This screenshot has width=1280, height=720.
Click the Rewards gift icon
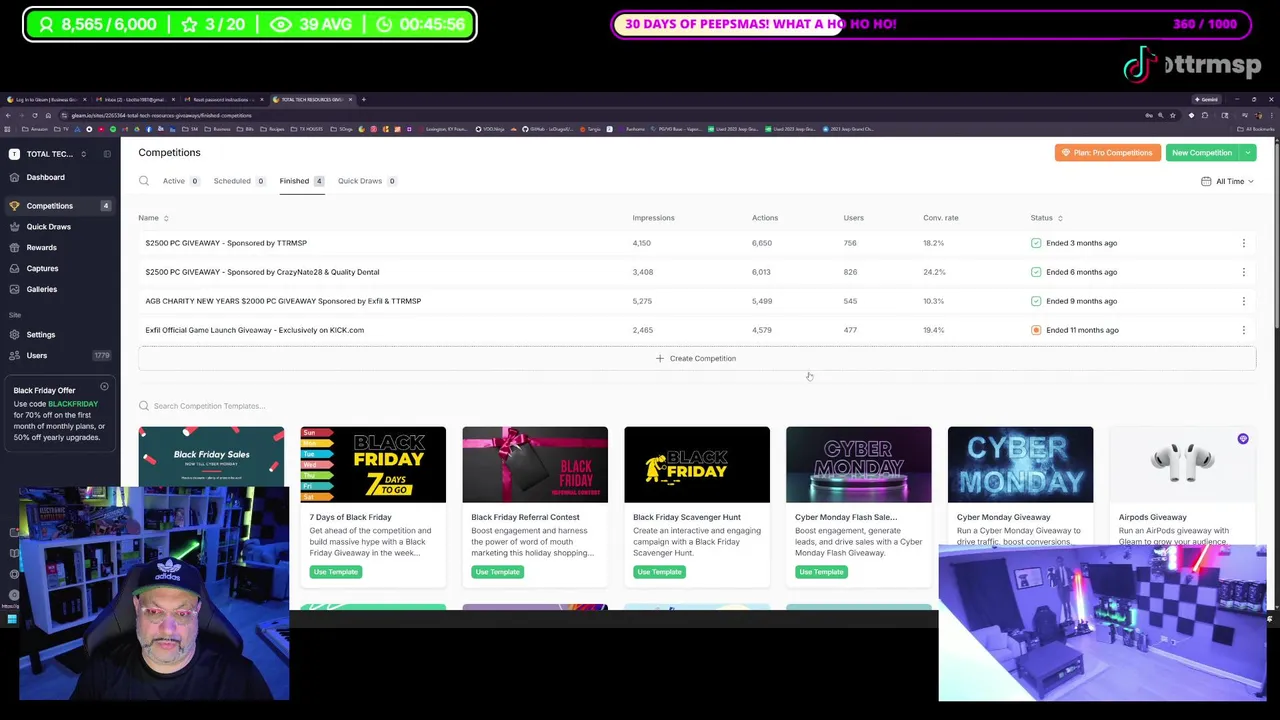pos(14,248)
